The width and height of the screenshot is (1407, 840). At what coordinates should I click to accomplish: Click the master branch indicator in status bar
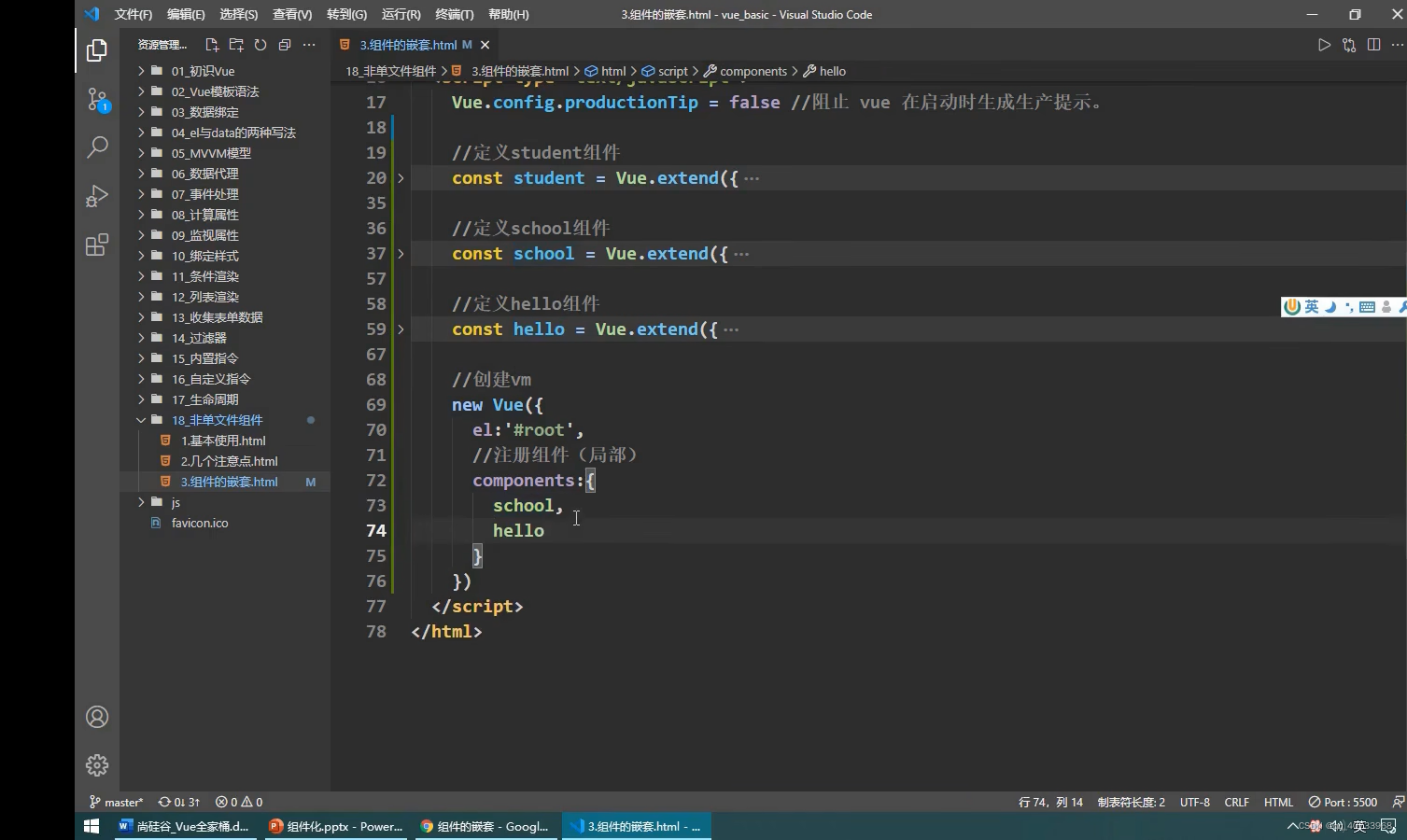116,802
